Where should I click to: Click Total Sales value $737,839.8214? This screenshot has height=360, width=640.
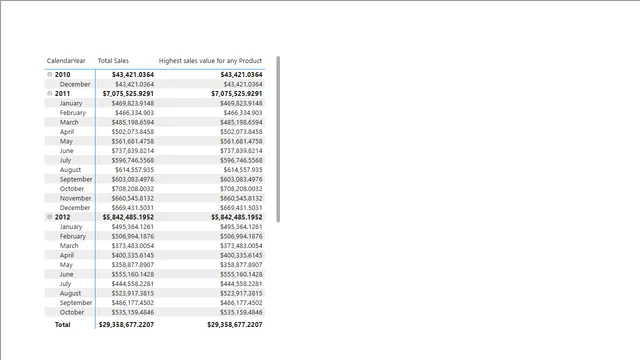point(133,151)
